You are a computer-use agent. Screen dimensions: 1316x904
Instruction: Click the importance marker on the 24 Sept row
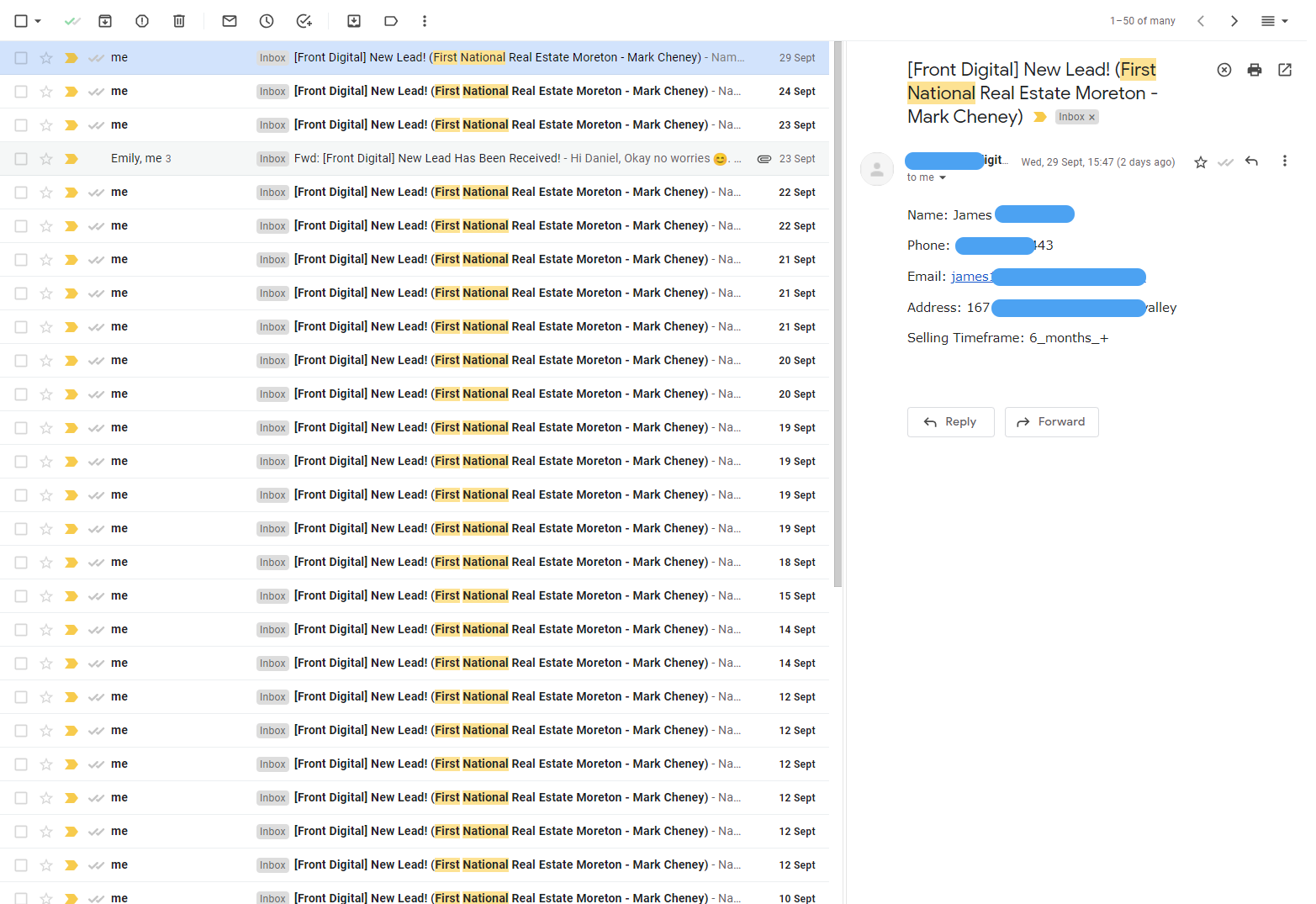pyautogui.click(x=71, y=92)
